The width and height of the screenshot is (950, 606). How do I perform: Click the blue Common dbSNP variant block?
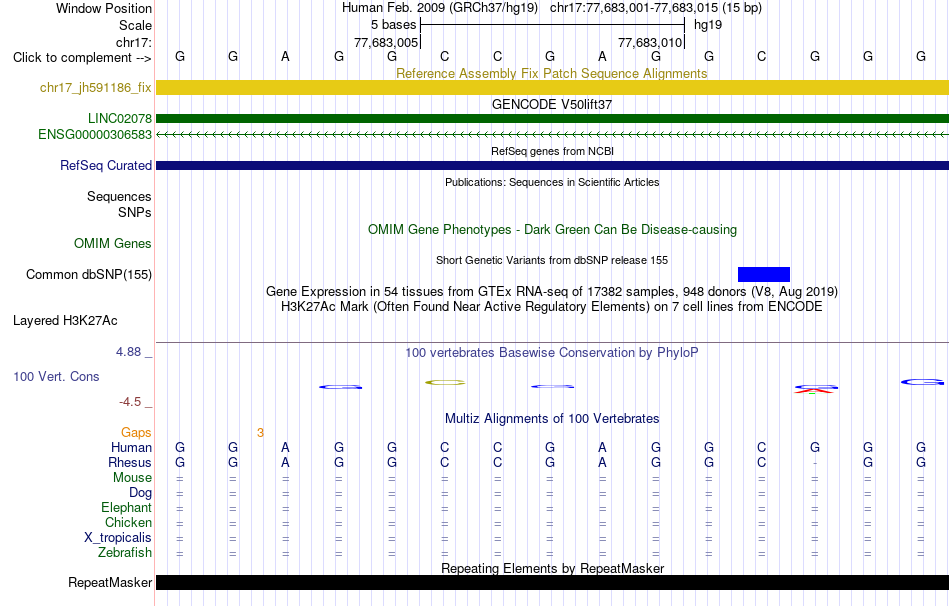coord(763,275)
